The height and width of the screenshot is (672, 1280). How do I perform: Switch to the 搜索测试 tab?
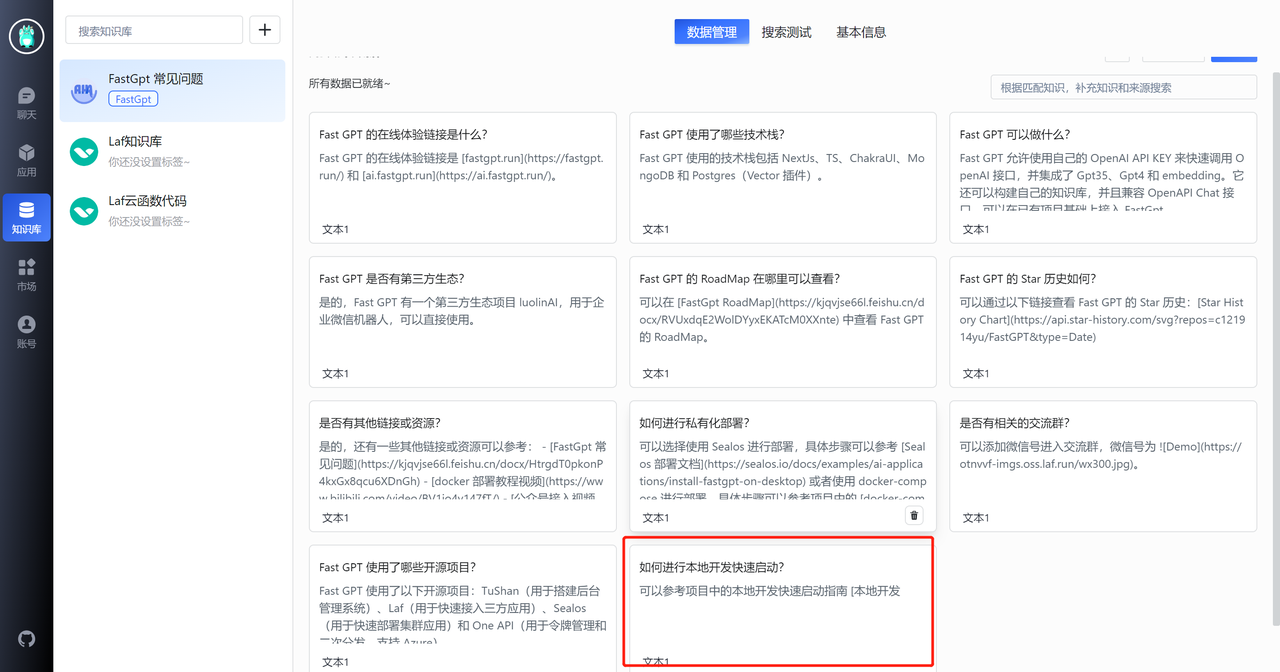coord(786,32)
